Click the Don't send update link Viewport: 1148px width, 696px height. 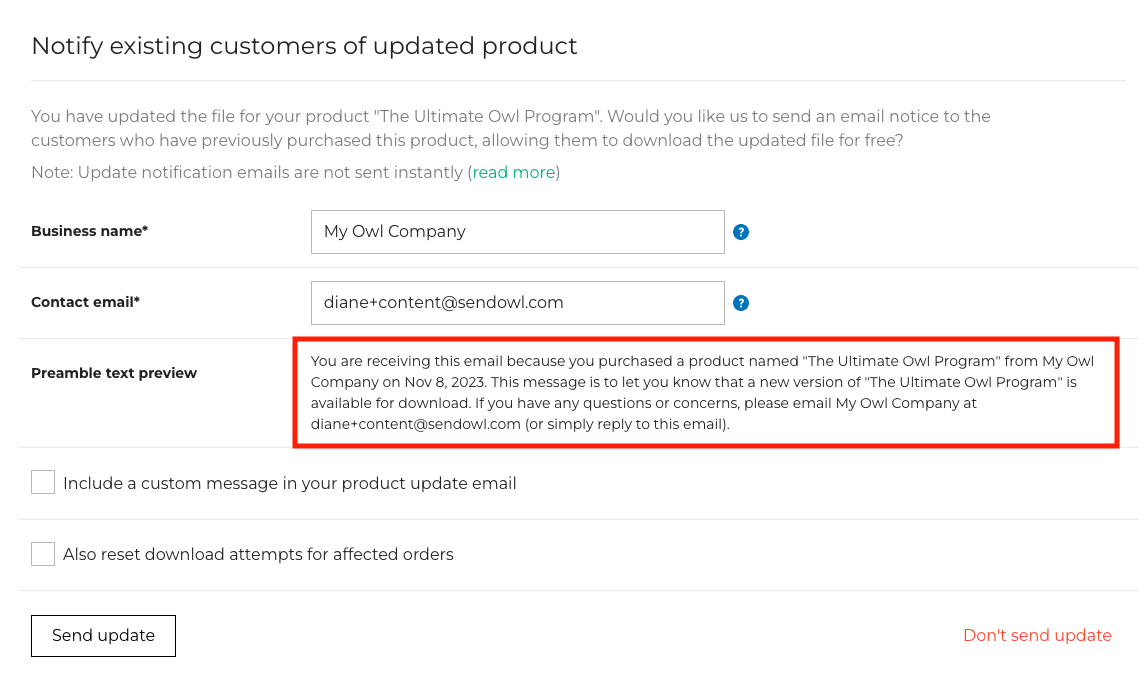pyautogui.click(x=1037, y=636)
